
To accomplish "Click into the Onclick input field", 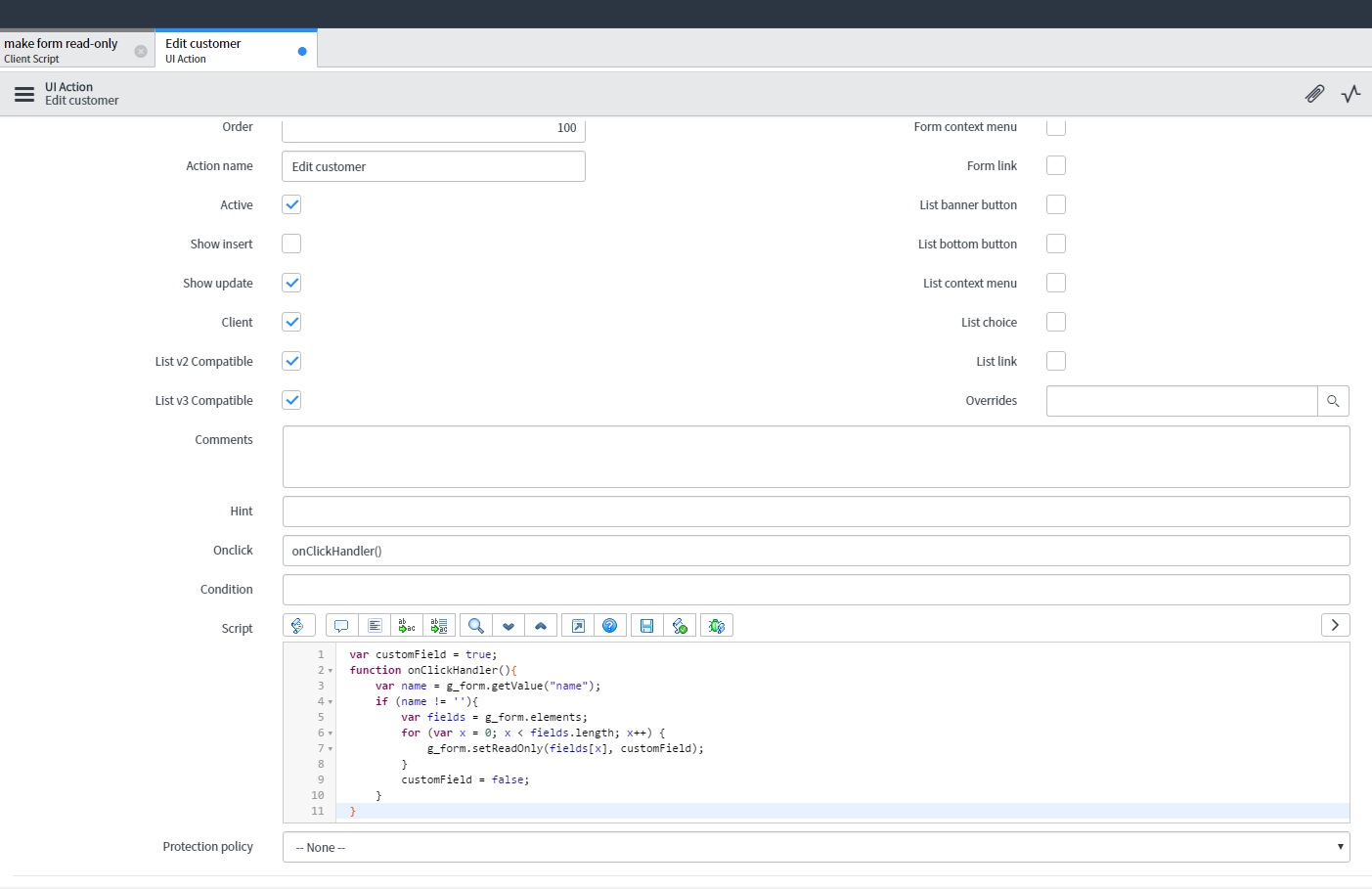I will point(816,551).
